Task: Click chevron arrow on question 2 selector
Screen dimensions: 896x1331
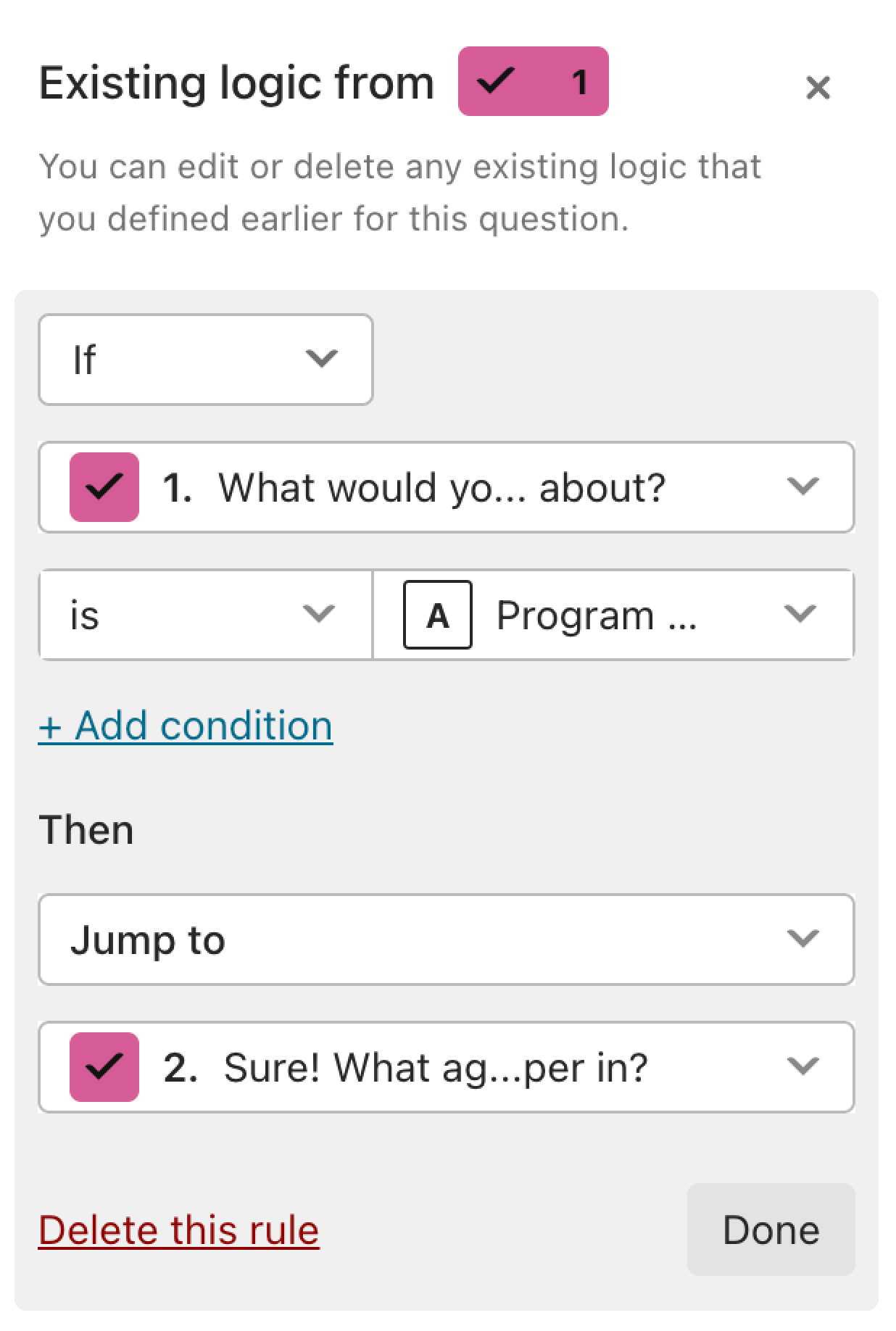Action: click(x=802, y=1066)
